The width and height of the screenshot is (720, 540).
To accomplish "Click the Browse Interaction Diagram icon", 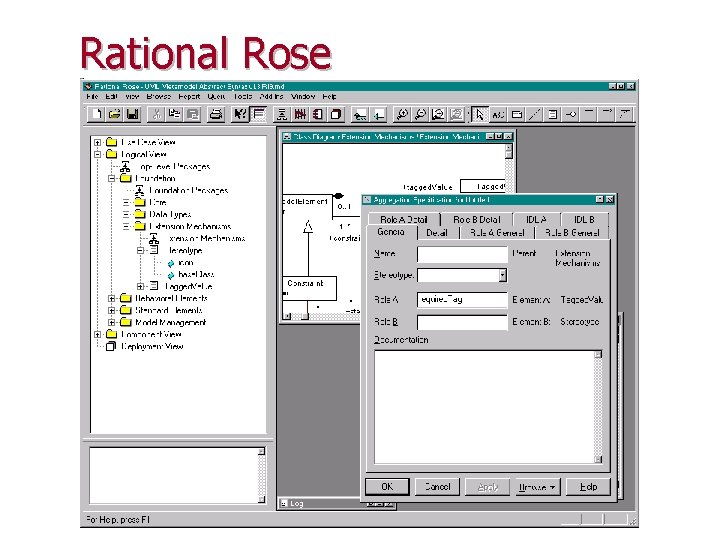I will click(300, 114).
